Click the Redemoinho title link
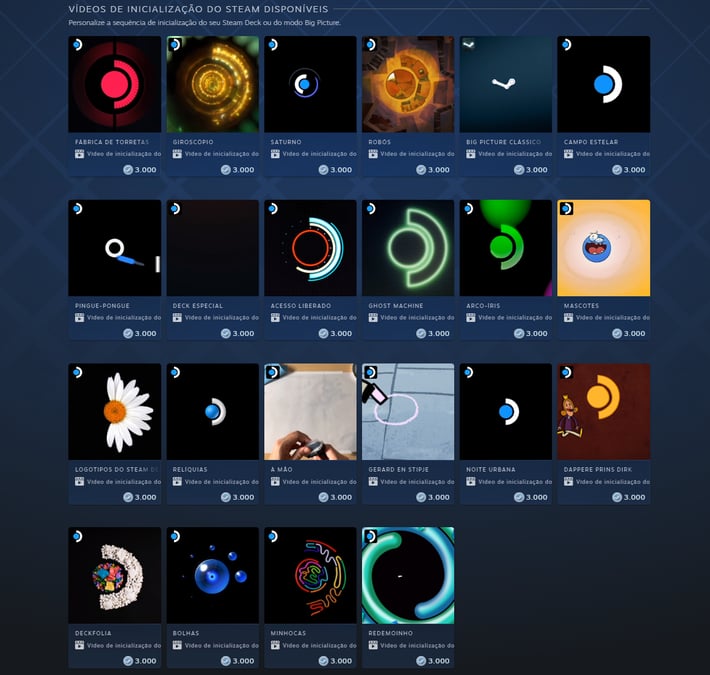 tap(390, 633)
